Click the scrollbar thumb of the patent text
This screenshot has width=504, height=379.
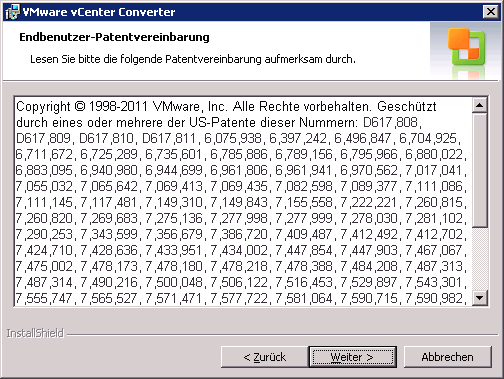tap(480, 171)
